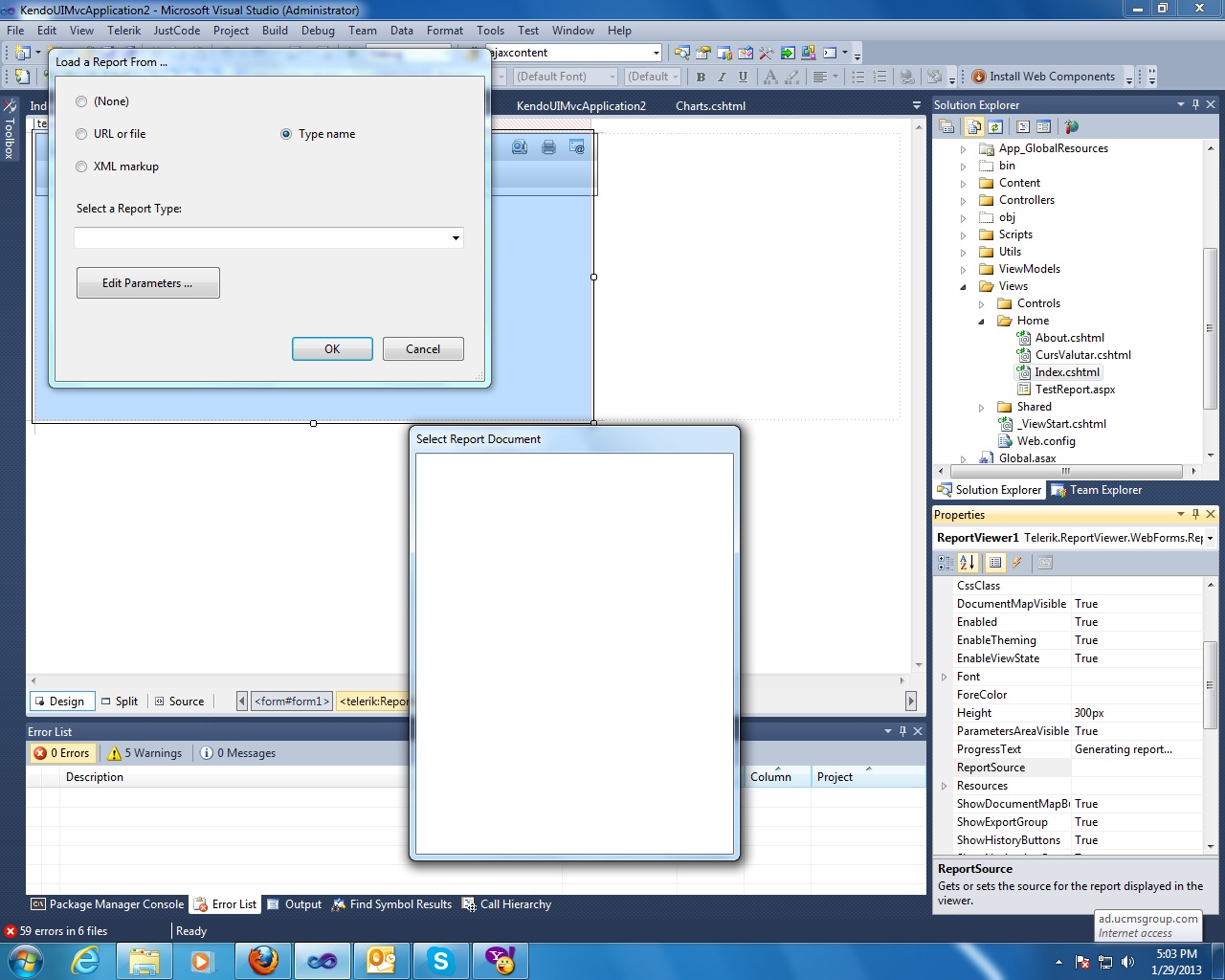Select the Type name radio option
Image resolution: width=1225 pixels, height=980 pixels.
coord(286,134)
